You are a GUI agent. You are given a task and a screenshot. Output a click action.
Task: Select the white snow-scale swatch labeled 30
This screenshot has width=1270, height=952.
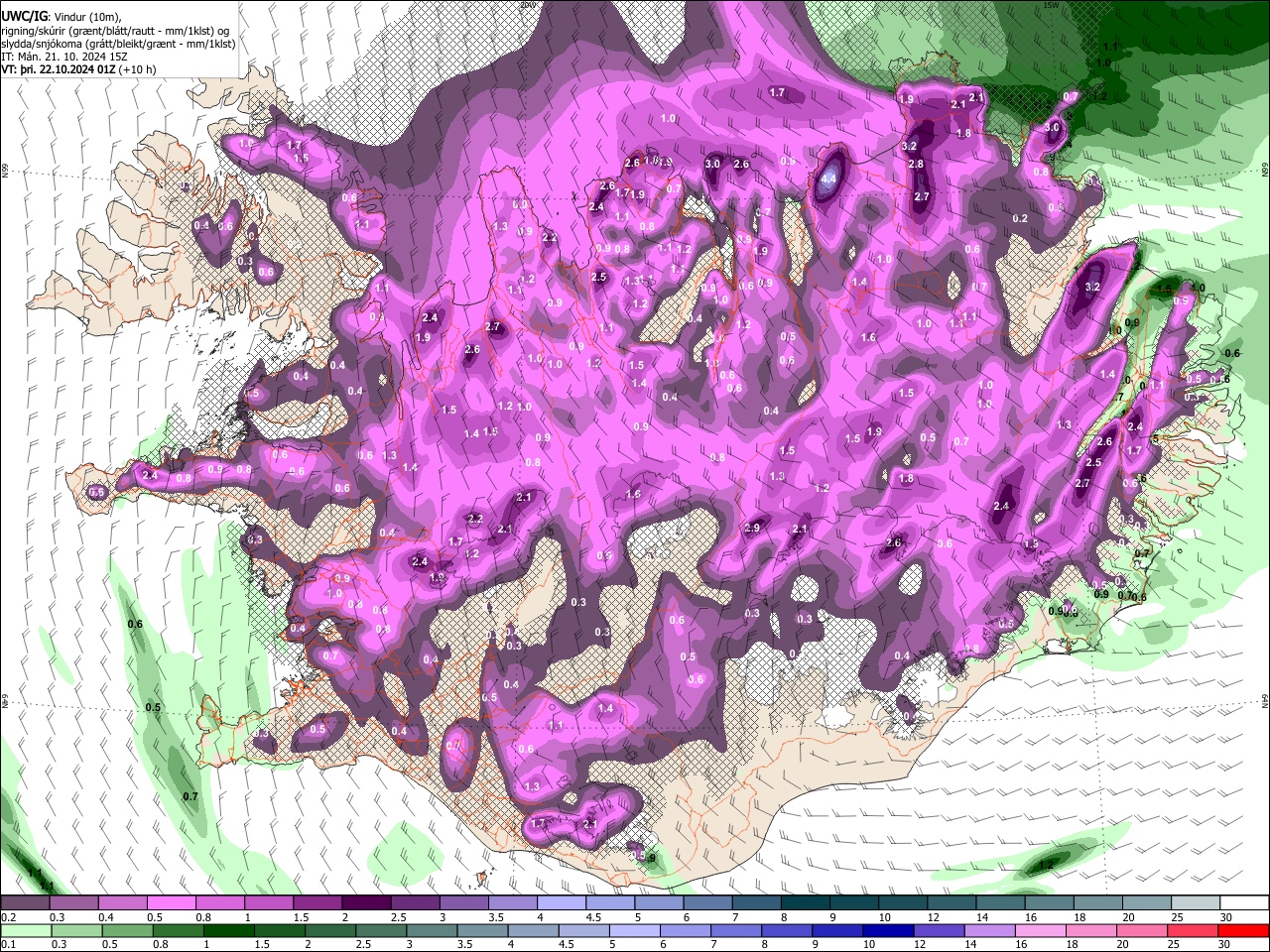tap(1243, 903)
